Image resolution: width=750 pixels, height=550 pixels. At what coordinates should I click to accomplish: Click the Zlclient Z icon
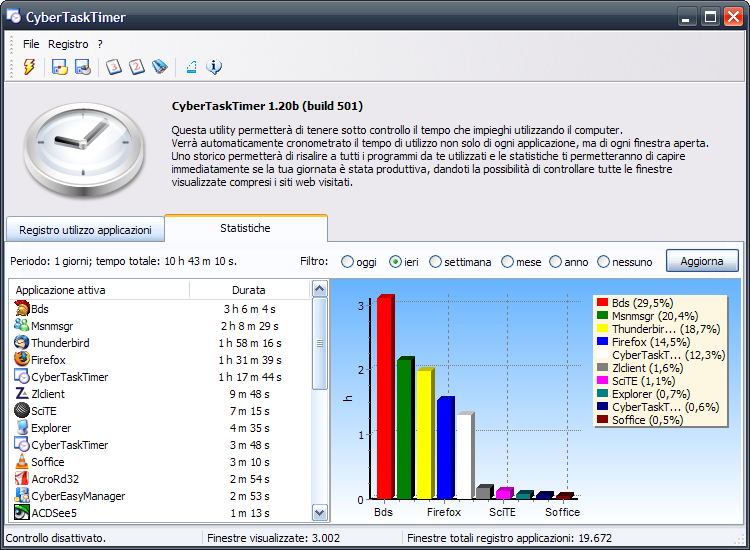tap(22, 393)
